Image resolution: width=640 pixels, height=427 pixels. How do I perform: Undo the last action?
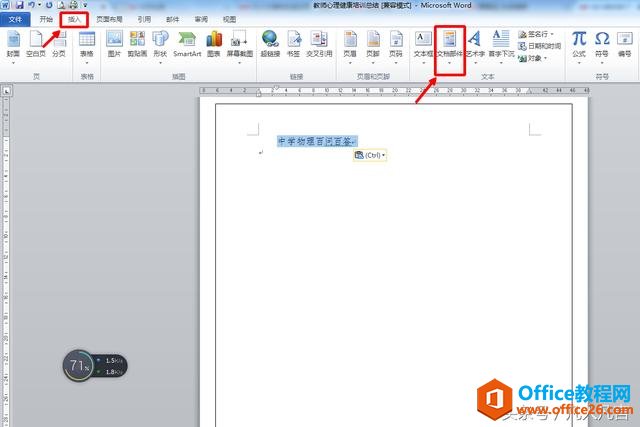(31, 5)
